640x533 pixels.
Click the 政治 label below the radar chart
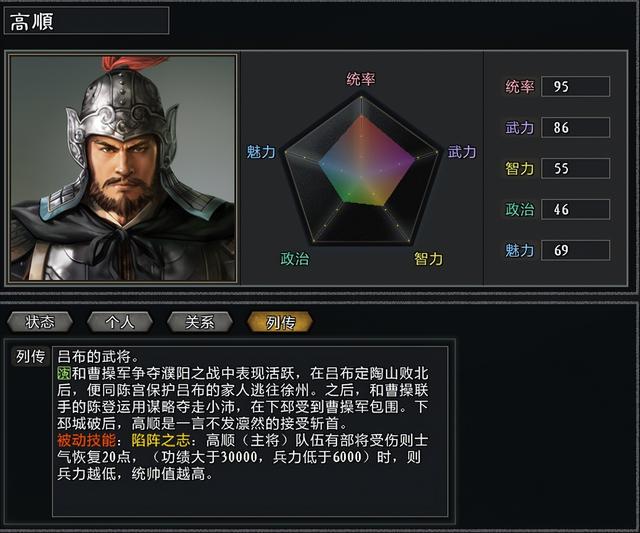coord(294,259)
